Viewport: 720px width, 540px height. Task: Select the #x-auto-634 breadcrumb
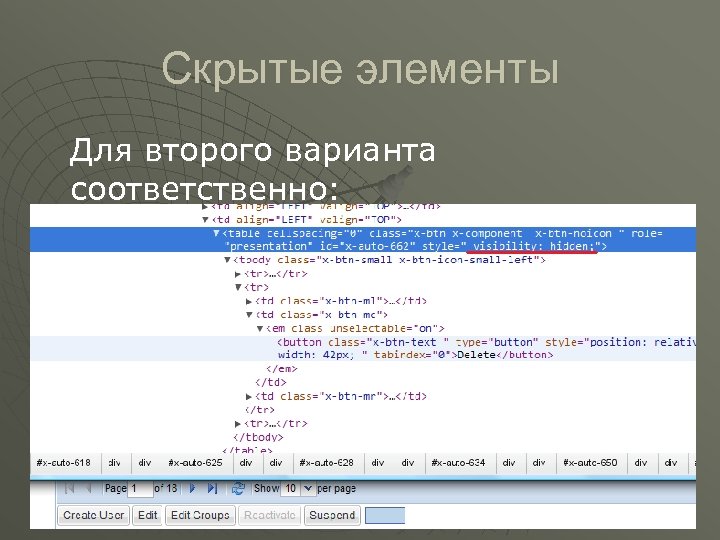[458, 462]
